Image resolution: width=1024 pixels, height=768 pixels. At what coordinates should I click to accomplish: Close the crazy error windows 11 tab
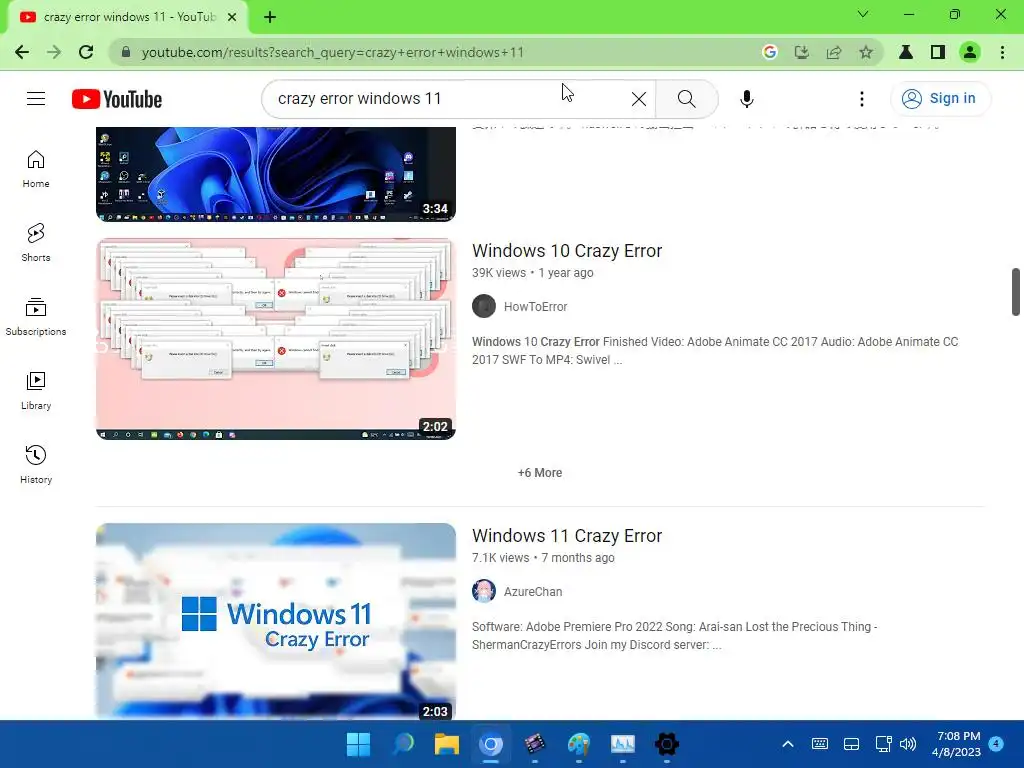[232, 17]
